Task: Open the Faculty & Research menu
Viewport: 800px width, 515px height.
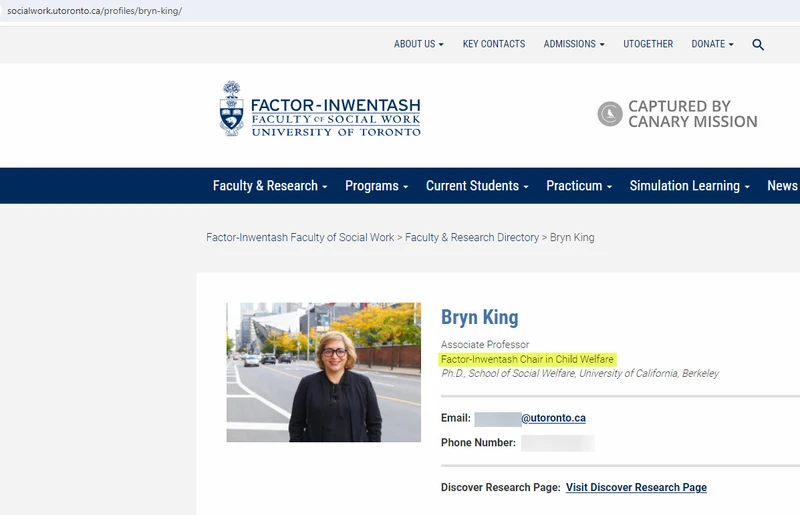Action: 270,186
